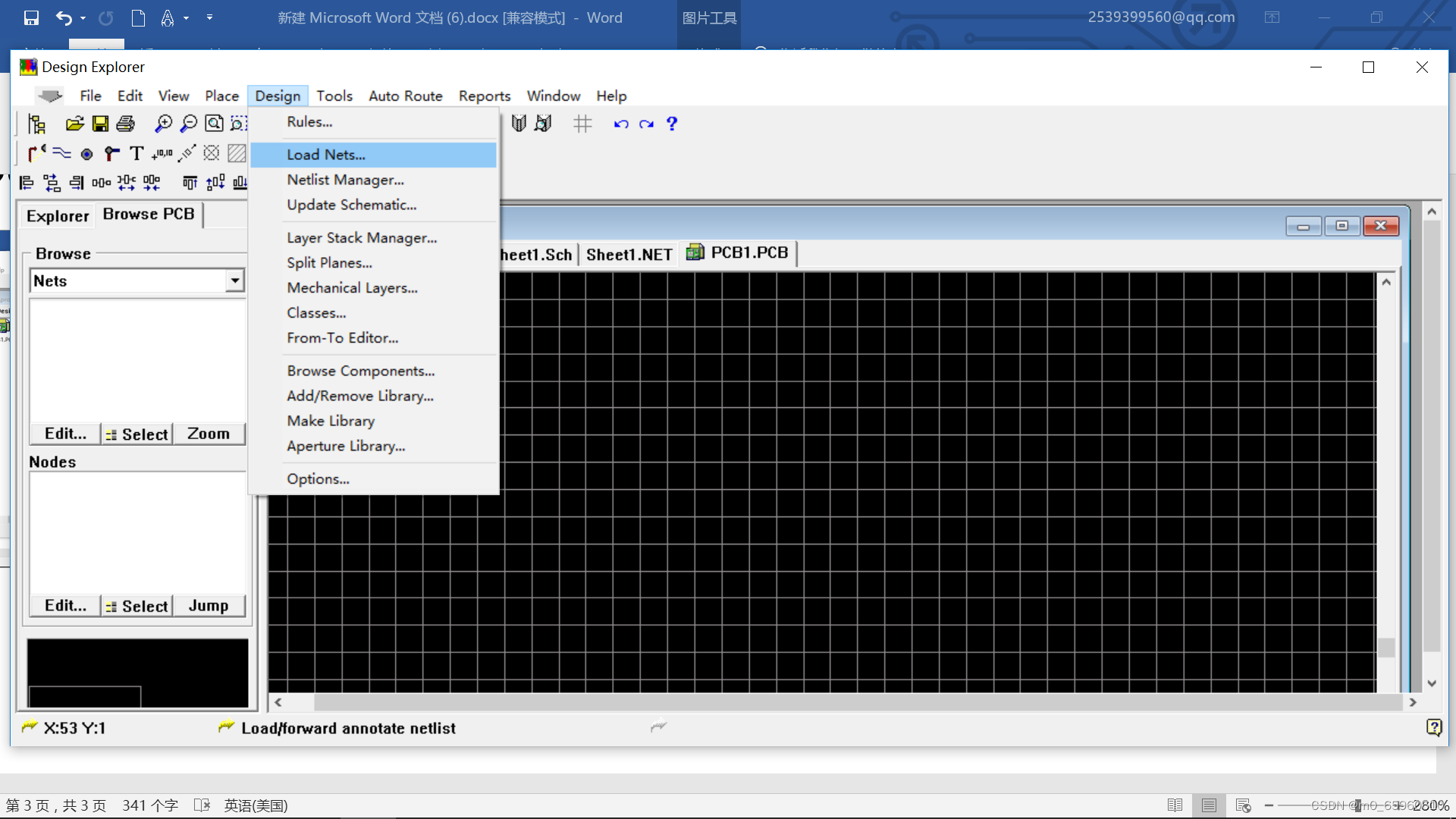Click the blue question mark help icon

672,124
